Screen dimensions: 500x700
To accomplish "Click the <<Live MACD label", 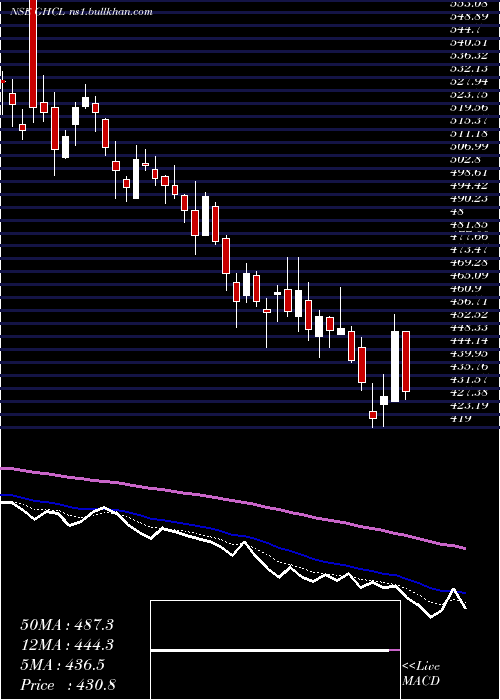I will click(421, 674).
